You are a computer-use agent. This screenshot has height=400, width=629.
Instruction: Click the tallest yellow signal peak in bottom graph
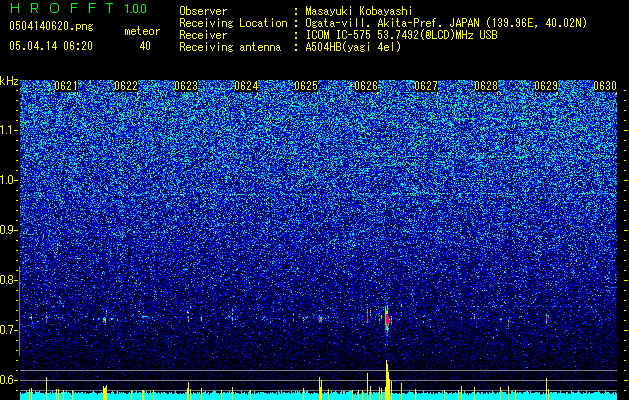387,380
